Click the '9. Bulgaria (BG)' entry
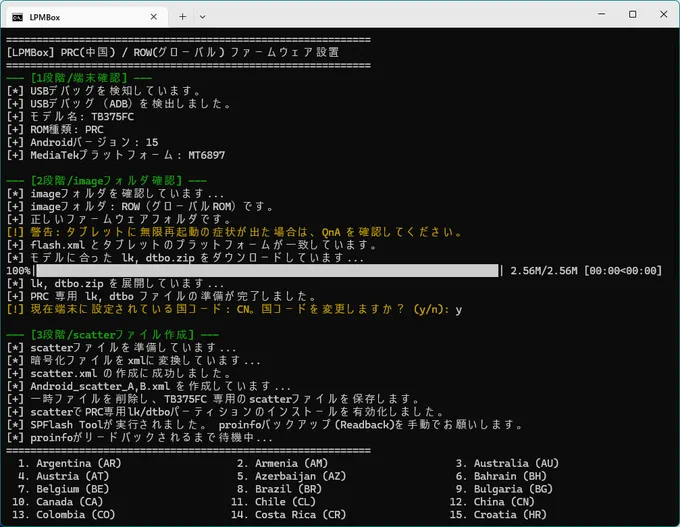The height and width of the screenshot is (527, 680). [504, 489]
